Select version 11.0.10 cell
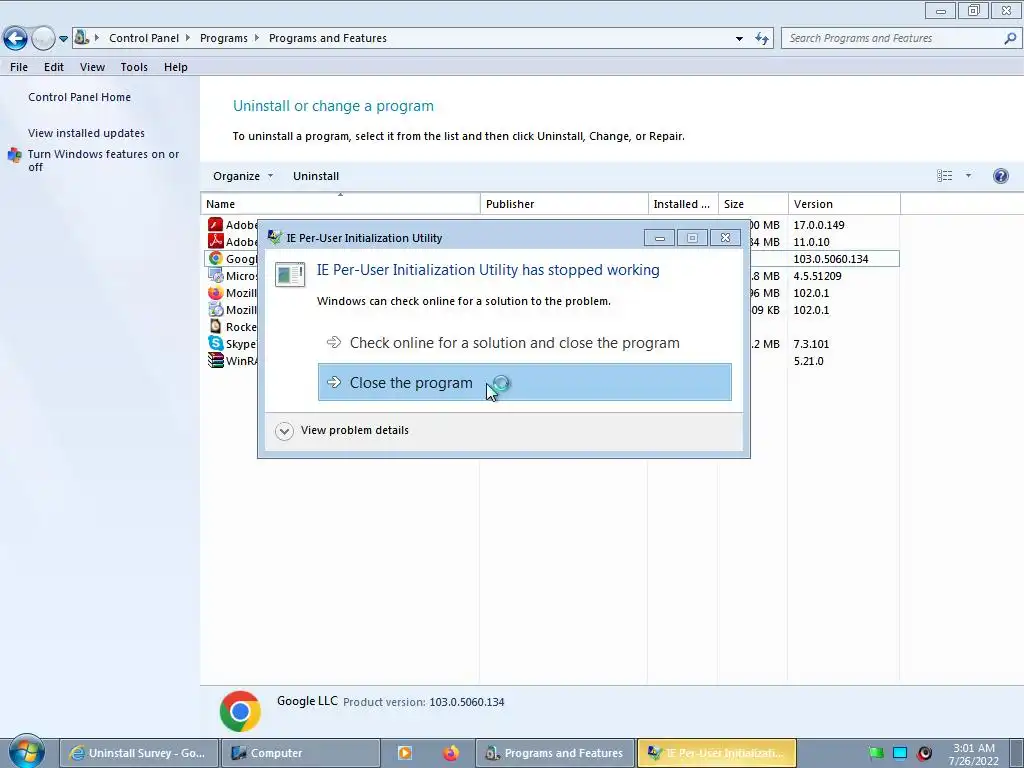 coord(811,242)
